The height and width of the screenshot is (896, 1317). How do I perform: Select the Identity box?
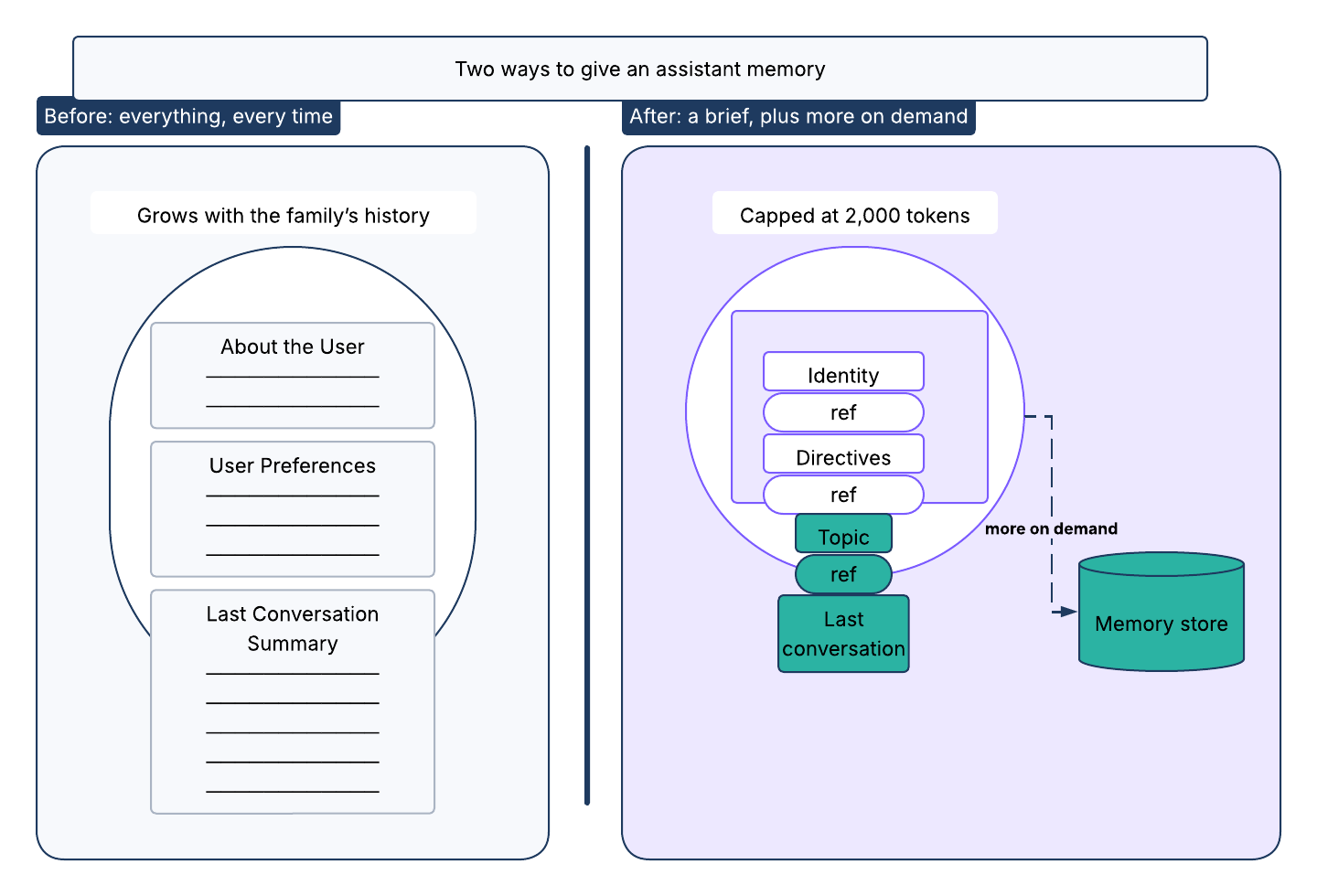coord(843,372)
